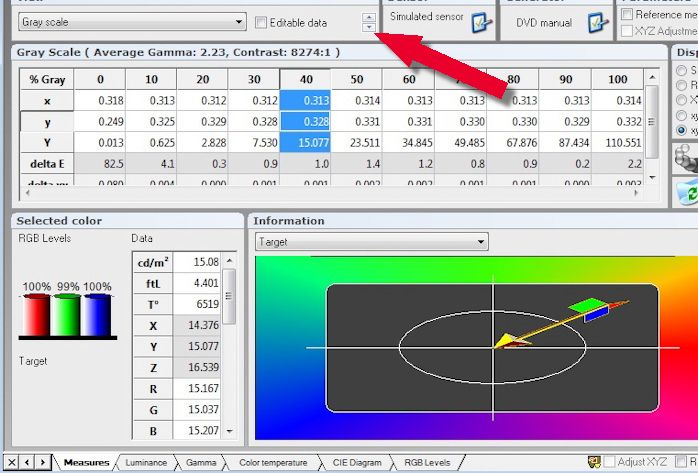Open the Target information dropdown
The width and height of the screenshot is (698, 473).
pyautogui.click(x=372, y=242)
